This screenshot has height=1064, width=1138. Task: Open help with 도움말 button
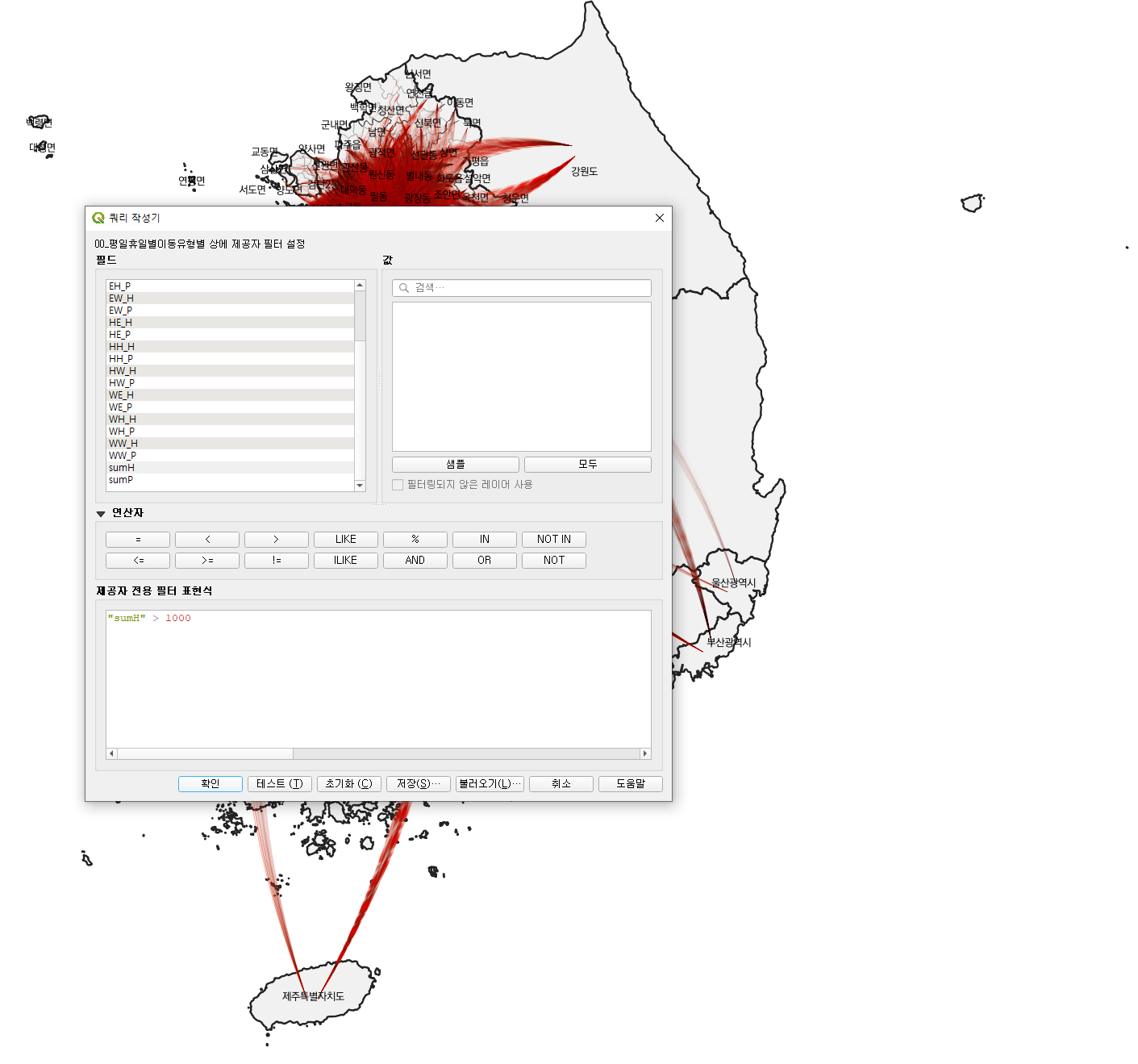click(x=631, y=784)
